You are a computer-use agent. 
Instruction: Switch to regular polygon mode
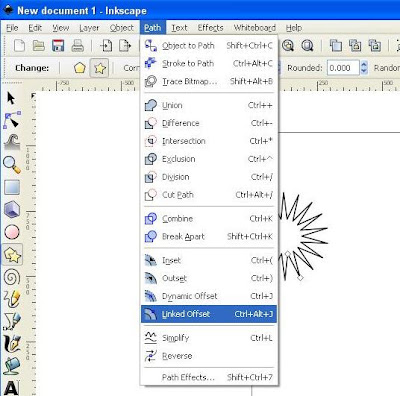tap(80, 68)
